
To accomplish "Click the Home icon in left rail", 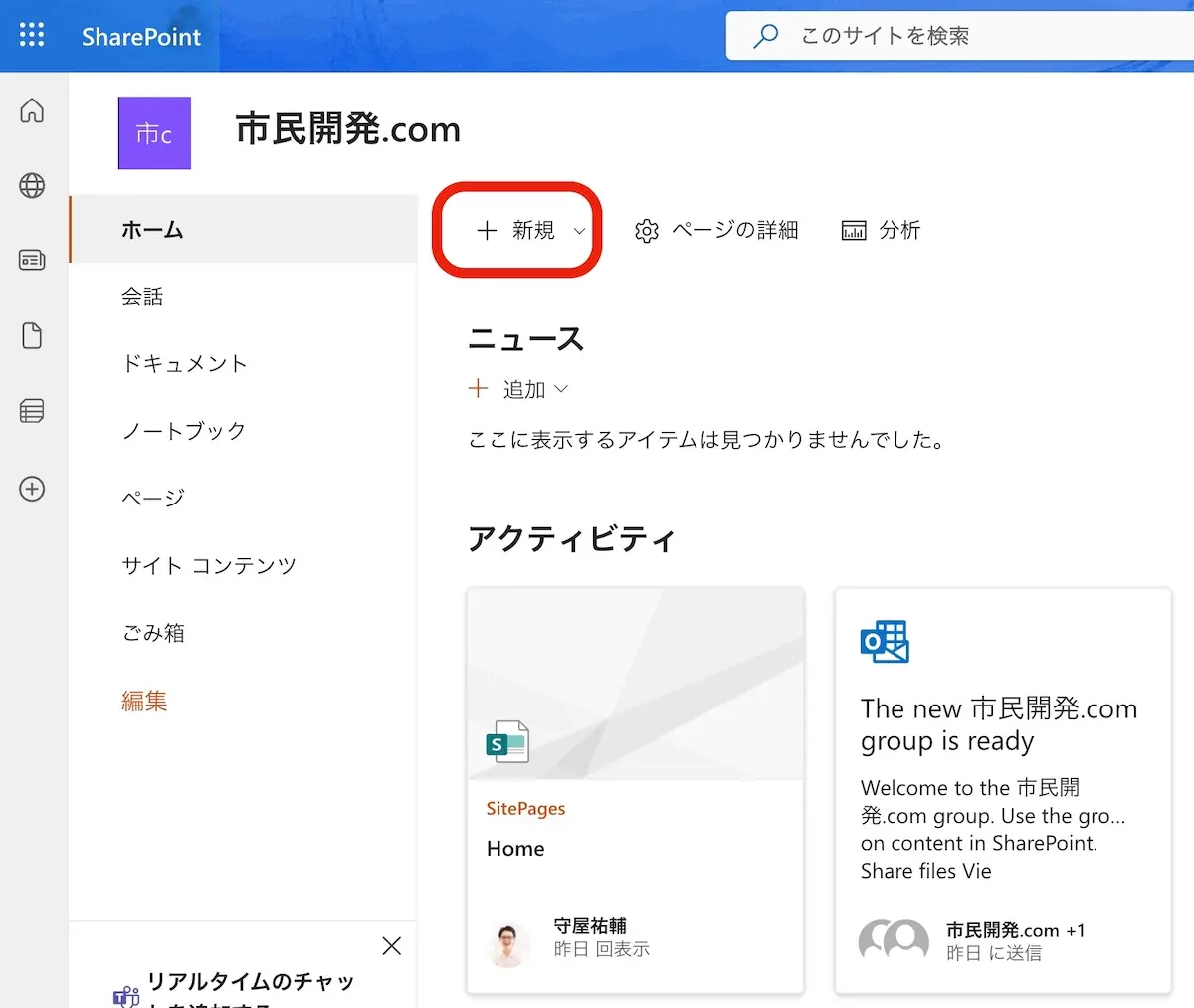I will coord(32,110).
